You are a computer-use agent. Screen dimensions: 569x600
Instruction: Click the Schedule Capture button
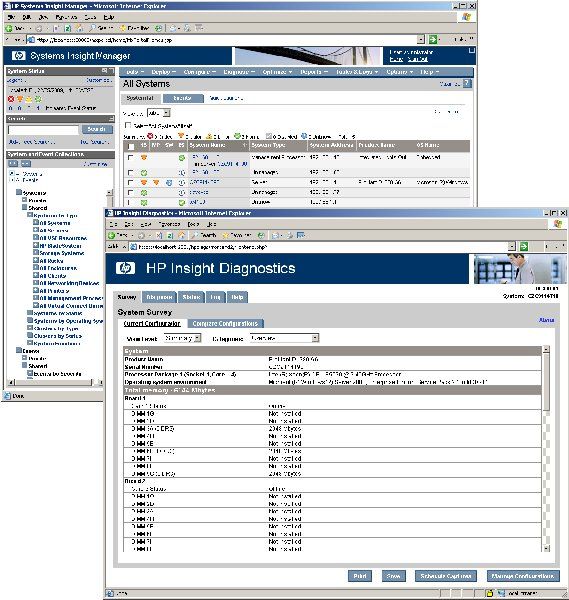point(446,576)
